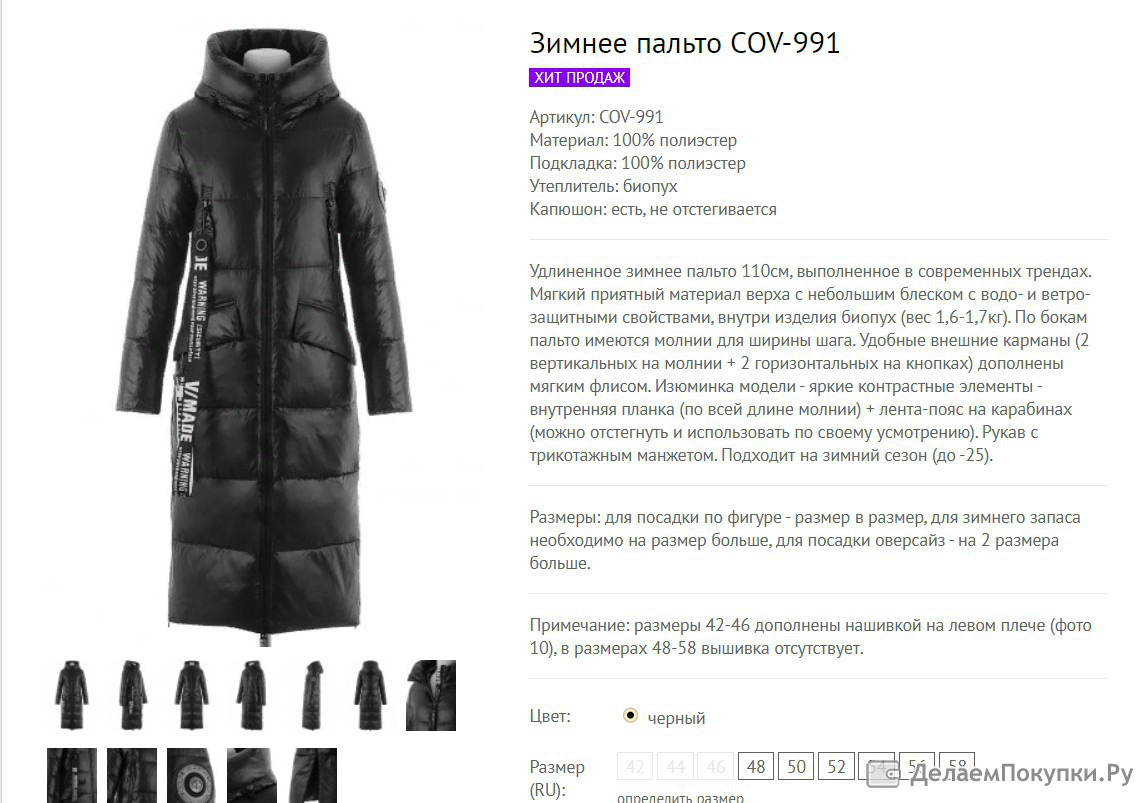Show back-view coat thumbnail
Screen dimensions: 1147x803
(x=370, y=695)
